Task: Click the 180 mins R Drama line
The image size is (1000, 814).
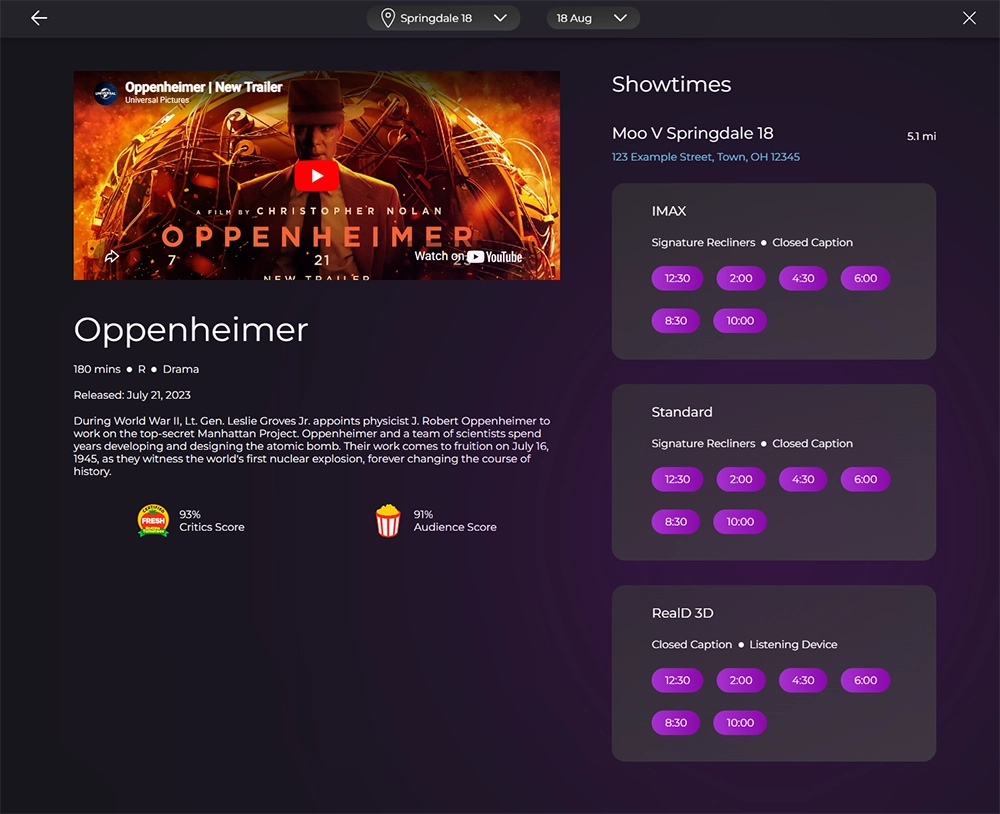Action: (x=136, y=369)
